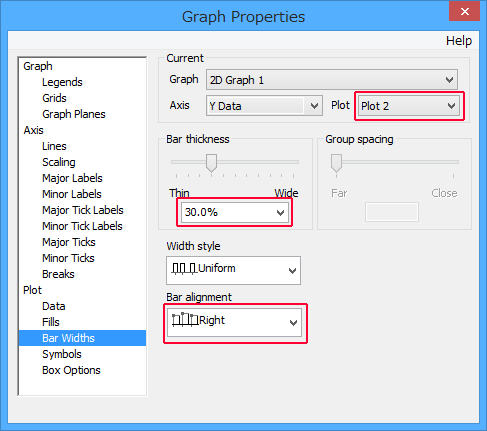Select Symbols under Plot
487x431 pixels.
click(62, 354)
